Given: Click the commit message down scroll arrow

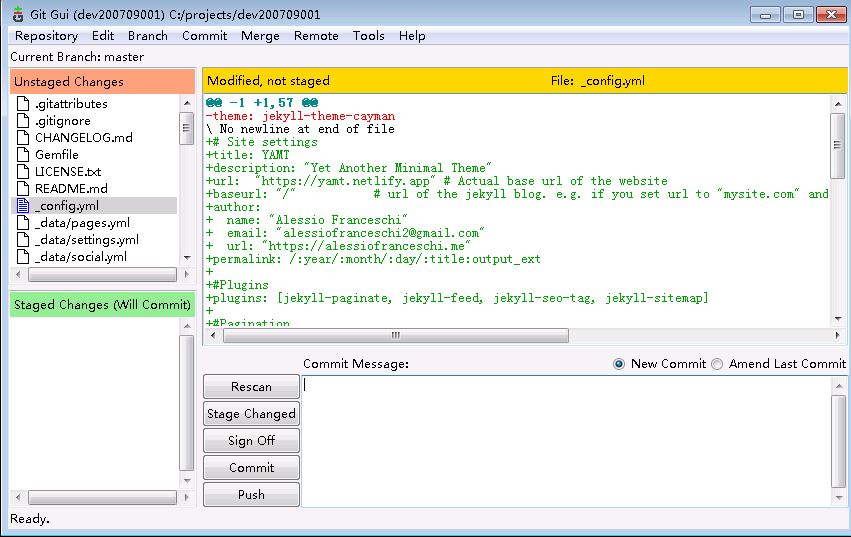Looking at the screenshot, I should (839, 497).
